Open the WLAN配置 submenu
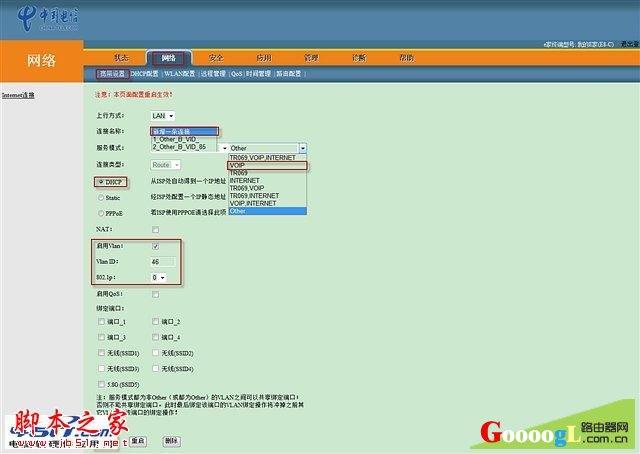The width and height of the screenshot is (640, 454). [180, 74]
